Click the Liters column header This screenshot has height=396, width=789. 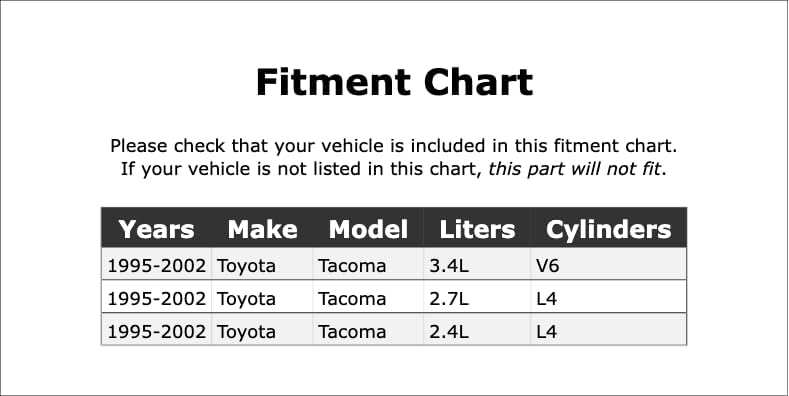coord(477,229)
